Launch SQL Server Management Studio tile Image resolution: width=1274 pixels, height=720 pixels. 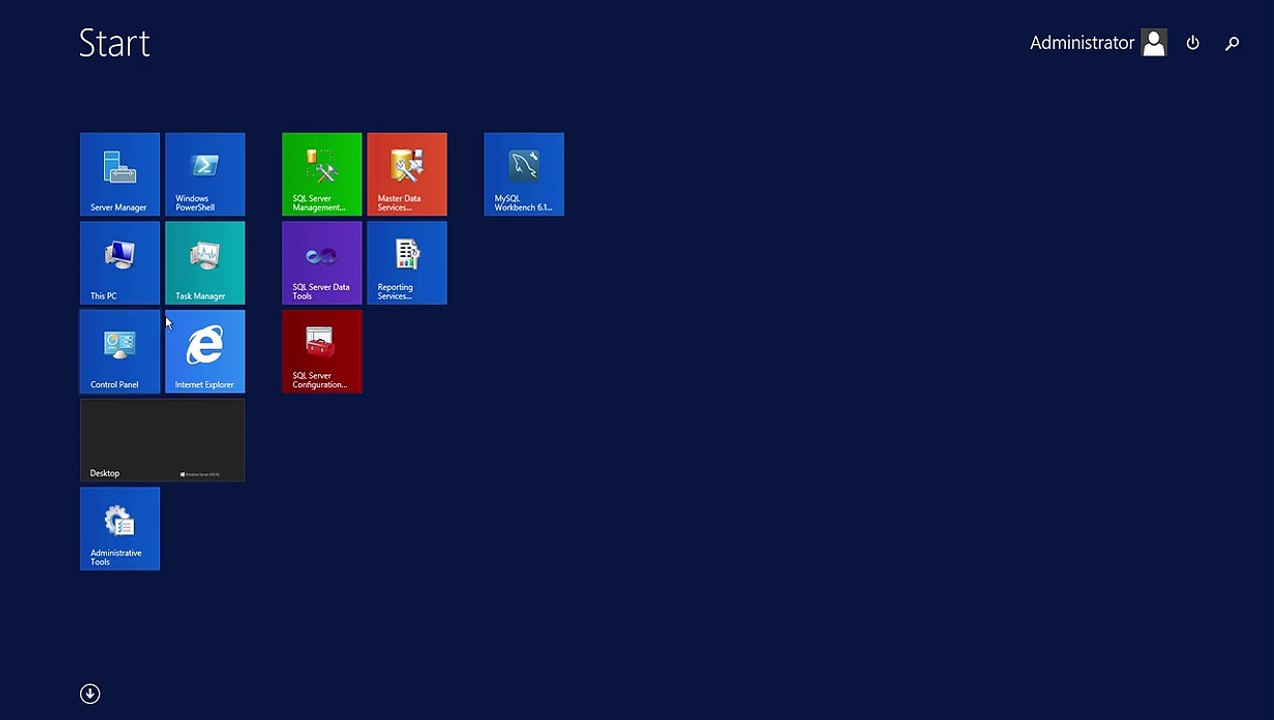322,174
